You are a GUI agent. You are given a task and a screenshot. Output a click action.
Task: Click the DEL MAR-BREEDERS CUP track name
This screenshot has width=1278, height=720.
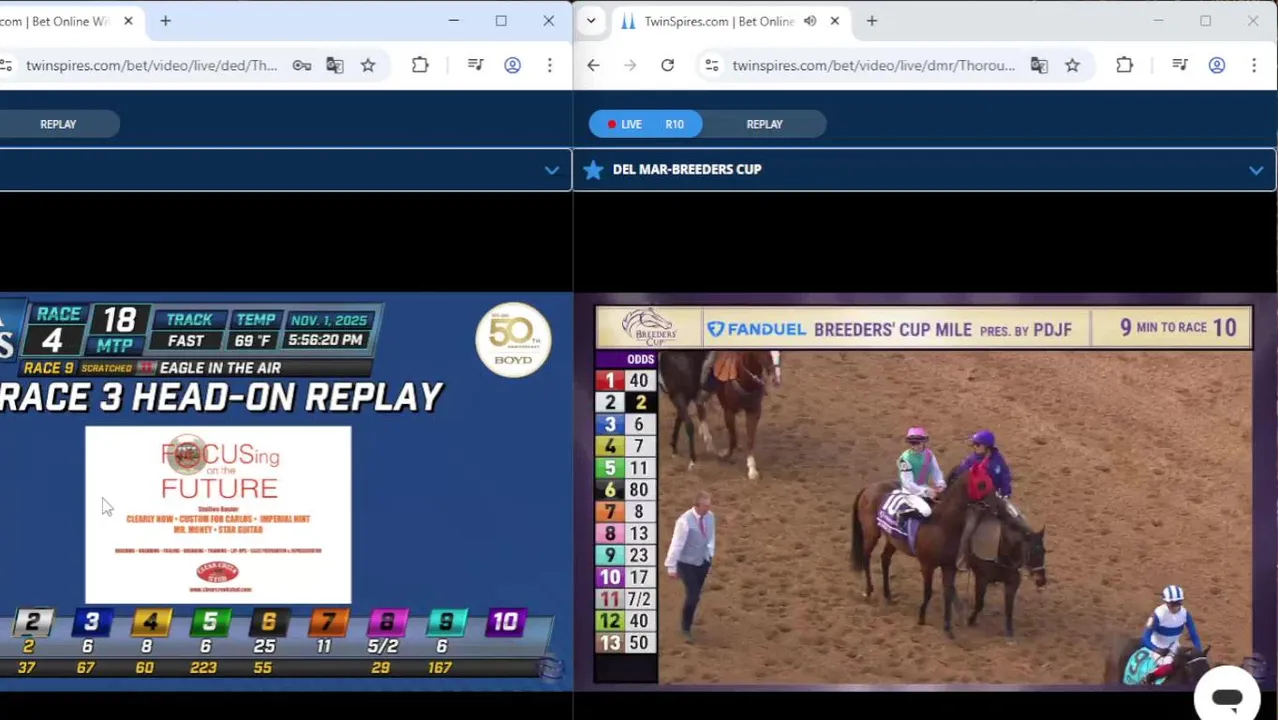pos(687,169)
